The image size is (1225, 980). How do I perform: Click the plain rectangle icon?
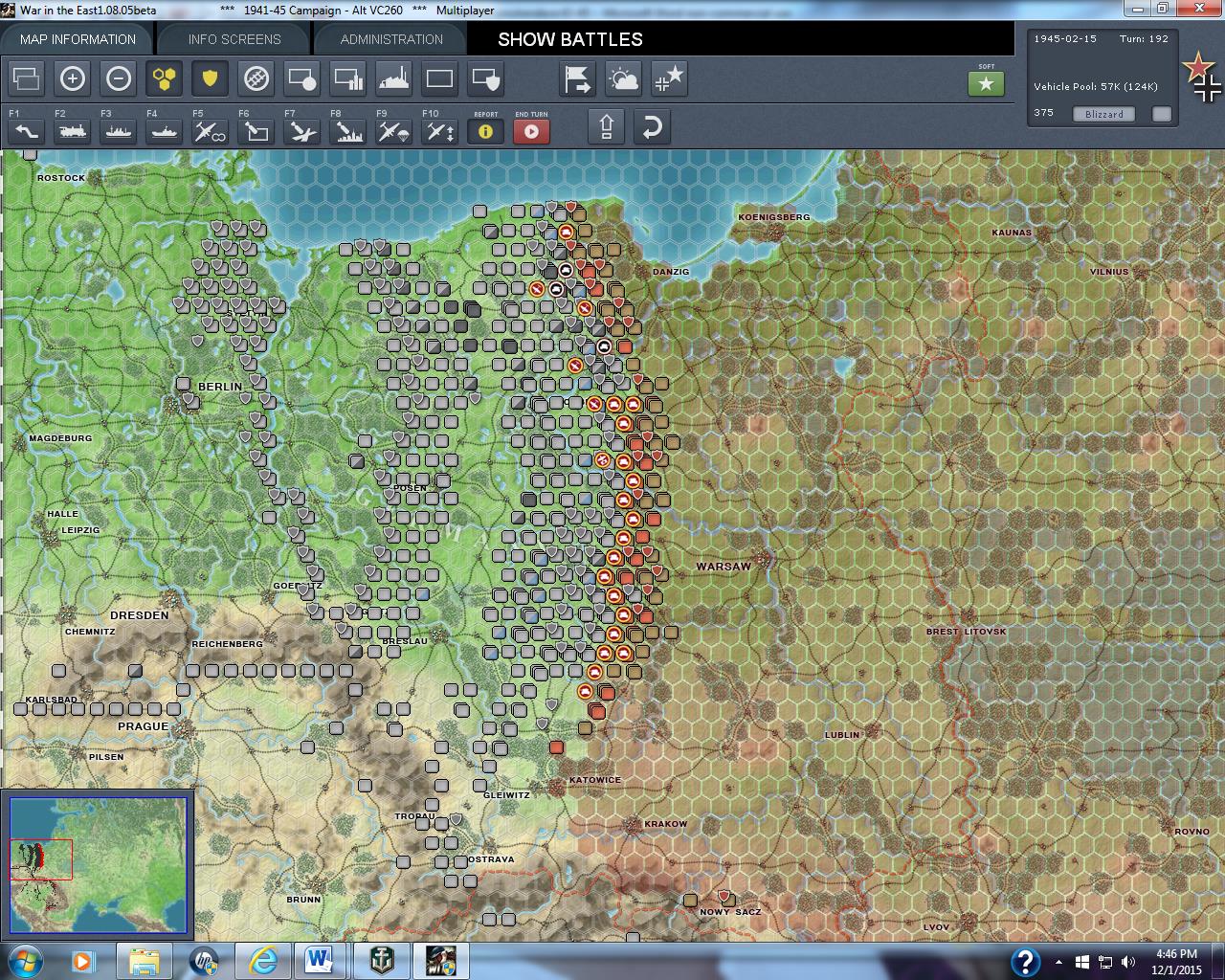[440, 78]
